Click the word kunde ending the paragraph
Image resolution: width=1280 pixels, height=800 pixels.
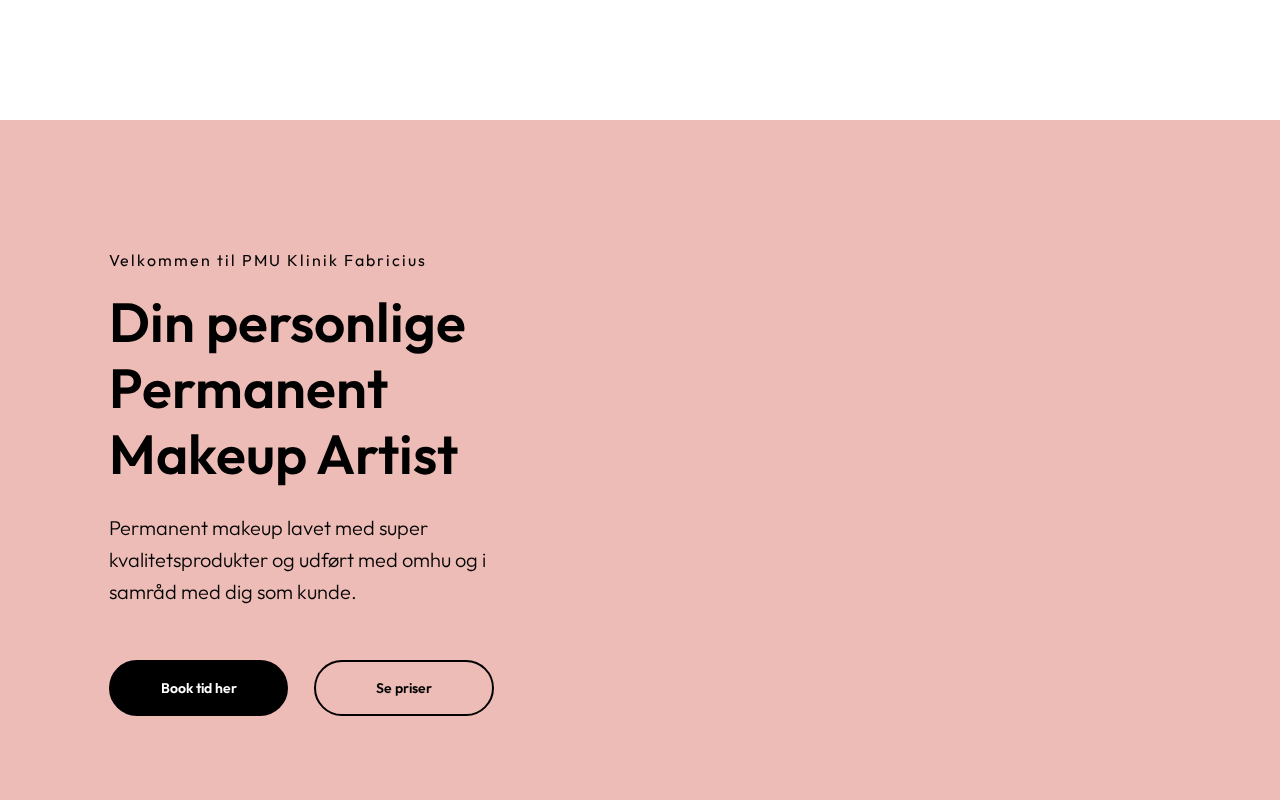(326, 592)
